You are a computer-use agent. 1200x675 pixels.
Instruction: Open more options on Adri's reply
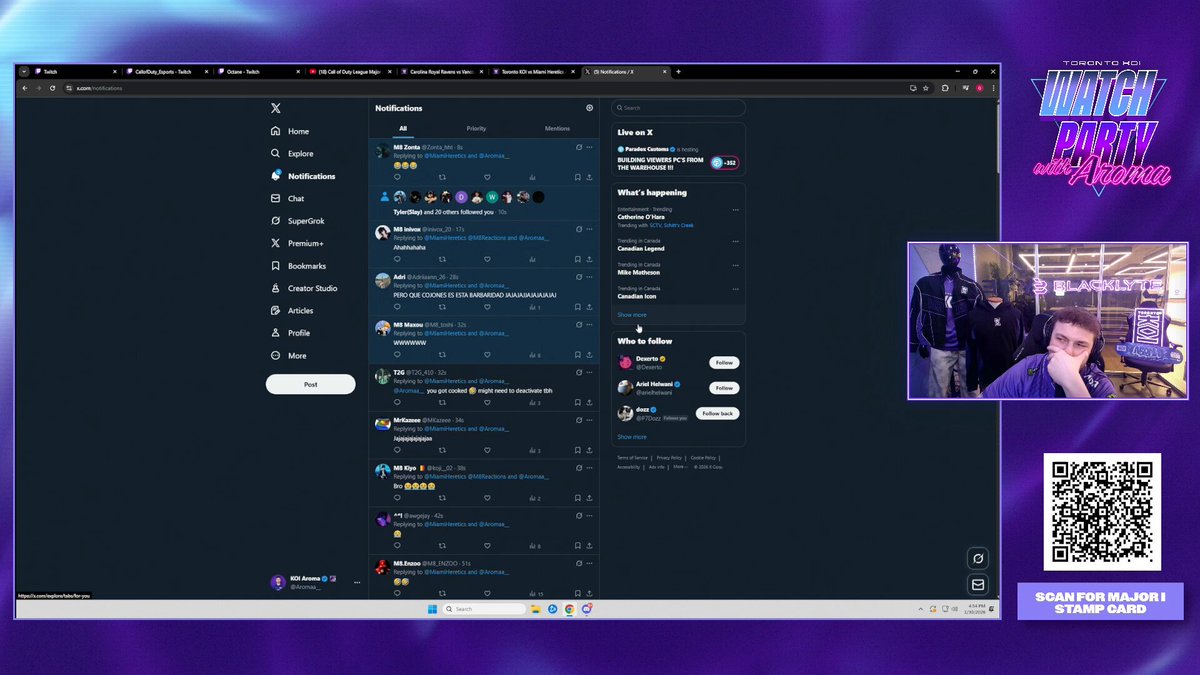point(590,277)
